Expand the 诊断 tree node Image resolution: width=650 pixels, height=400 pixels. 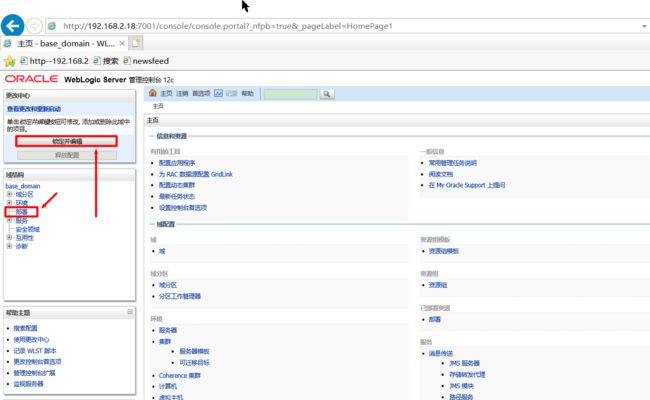click(9, 246)
